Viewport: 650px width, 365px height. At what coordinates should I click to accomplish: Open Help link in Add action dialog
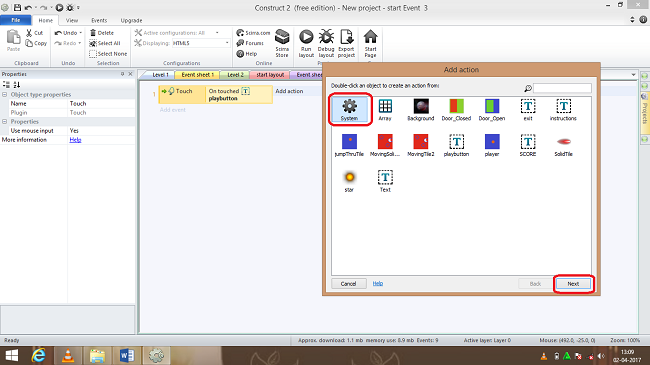point(378,283)
